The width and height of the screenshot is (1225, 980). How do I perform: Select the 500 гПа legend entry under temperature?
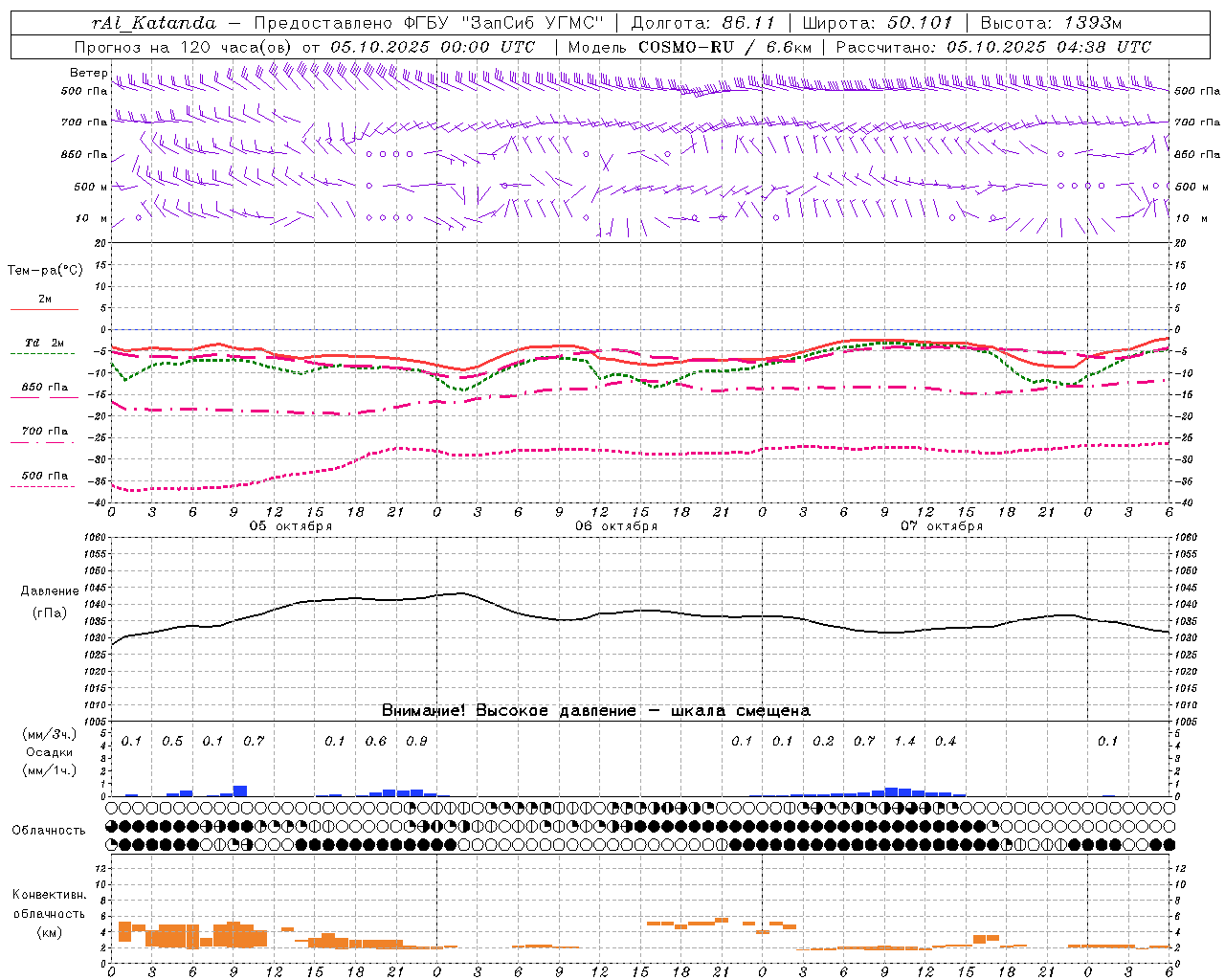click(x=44, y=476)
